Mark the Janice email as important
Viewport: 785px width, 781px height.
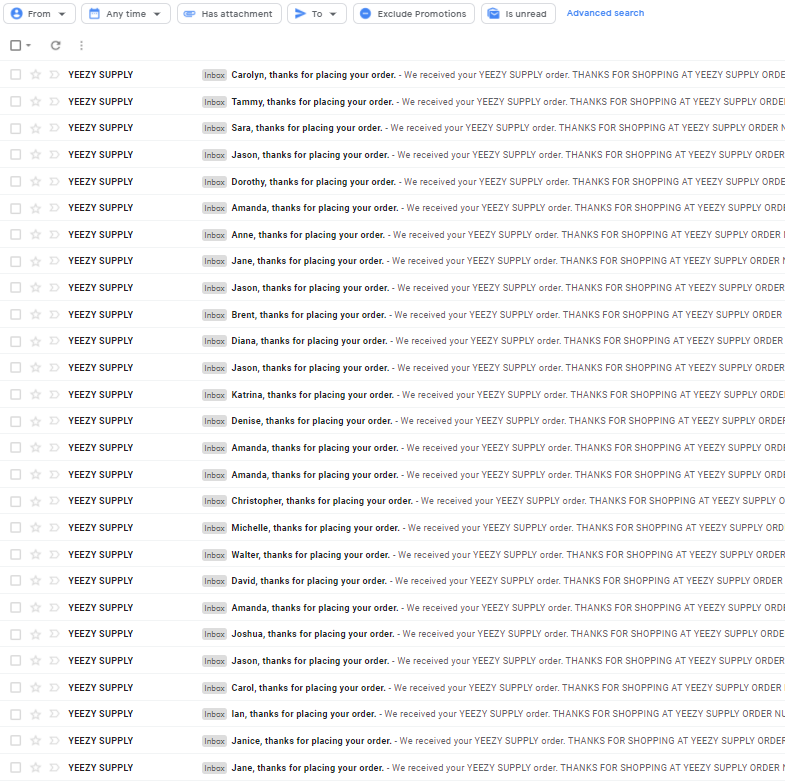pos(55,741)
